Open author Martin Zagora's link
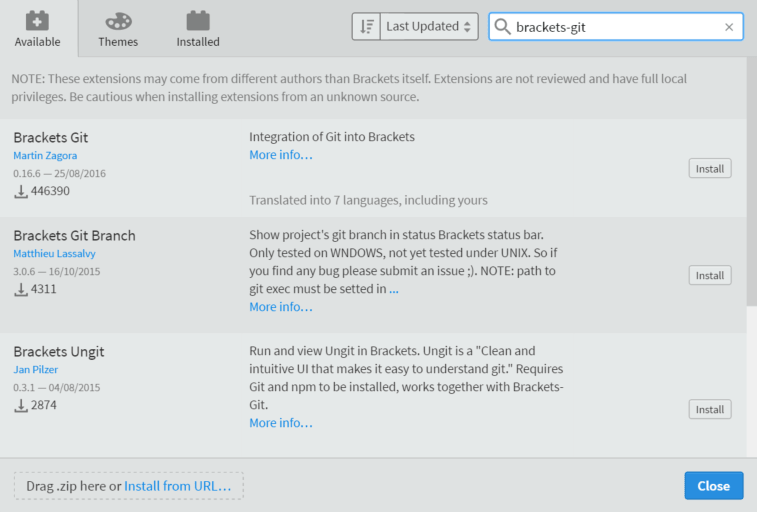 click(x=45, y=155)
